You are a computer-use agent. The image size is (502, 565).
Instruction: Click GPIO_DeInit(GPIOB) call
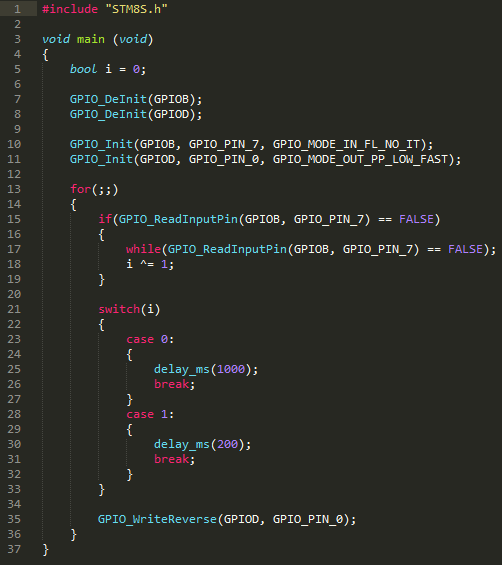tap(136, 99)
